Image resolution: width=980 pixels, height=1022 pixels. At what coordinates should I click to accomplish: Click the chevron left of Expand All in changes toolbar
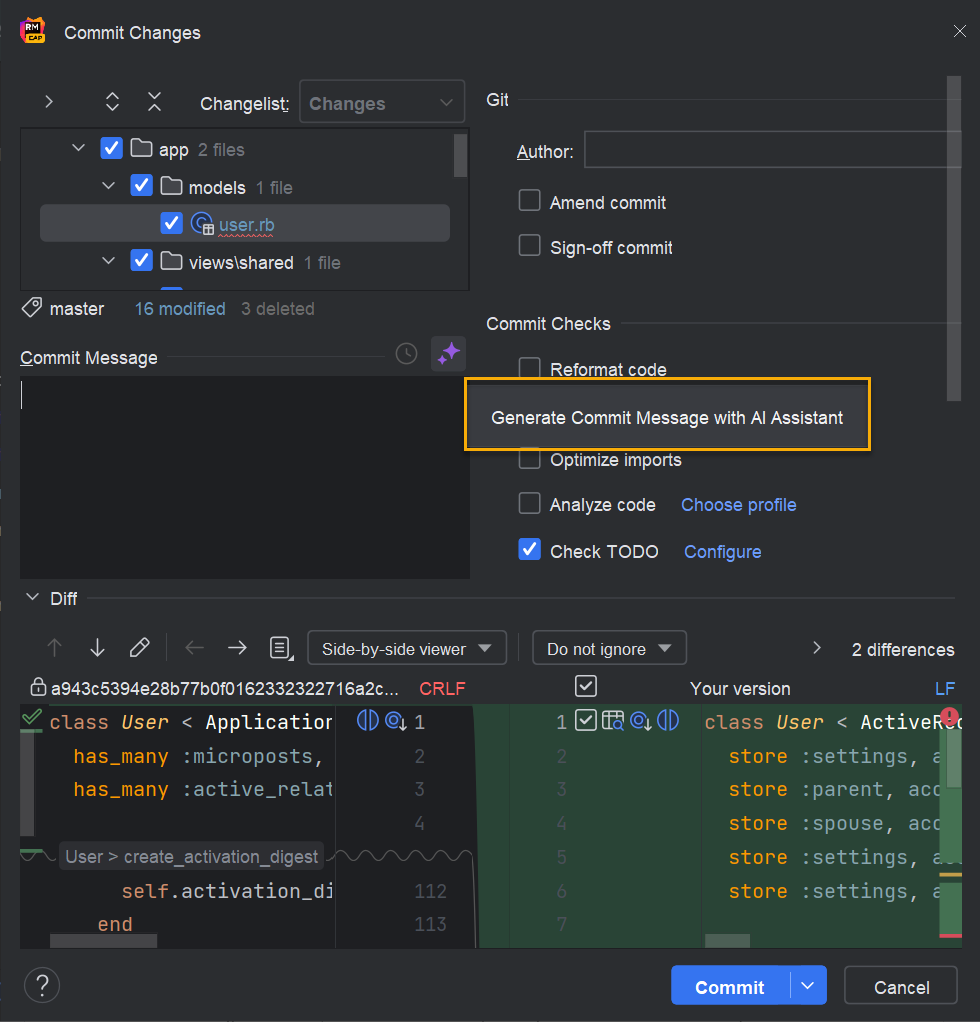[49, 102]
